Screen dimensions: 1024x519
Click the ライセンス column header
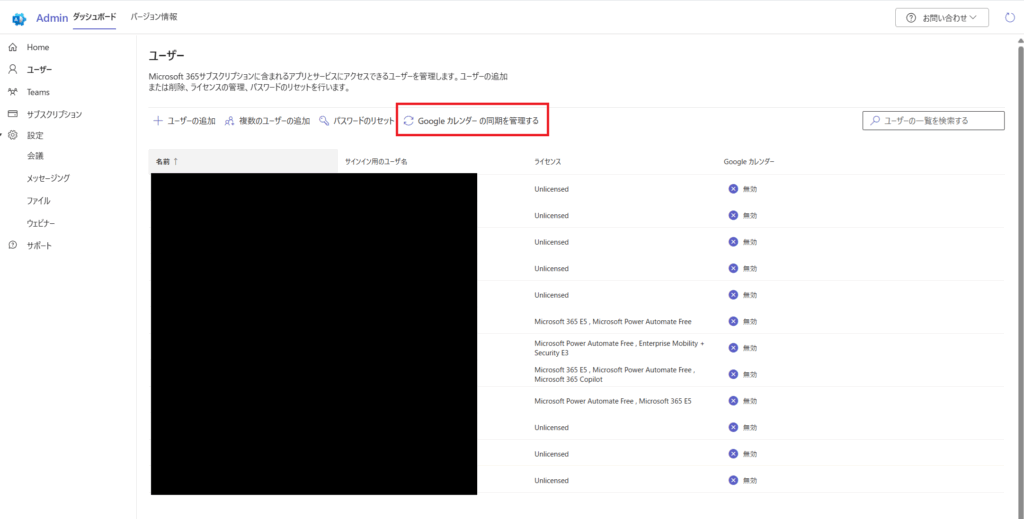point(547,161)
